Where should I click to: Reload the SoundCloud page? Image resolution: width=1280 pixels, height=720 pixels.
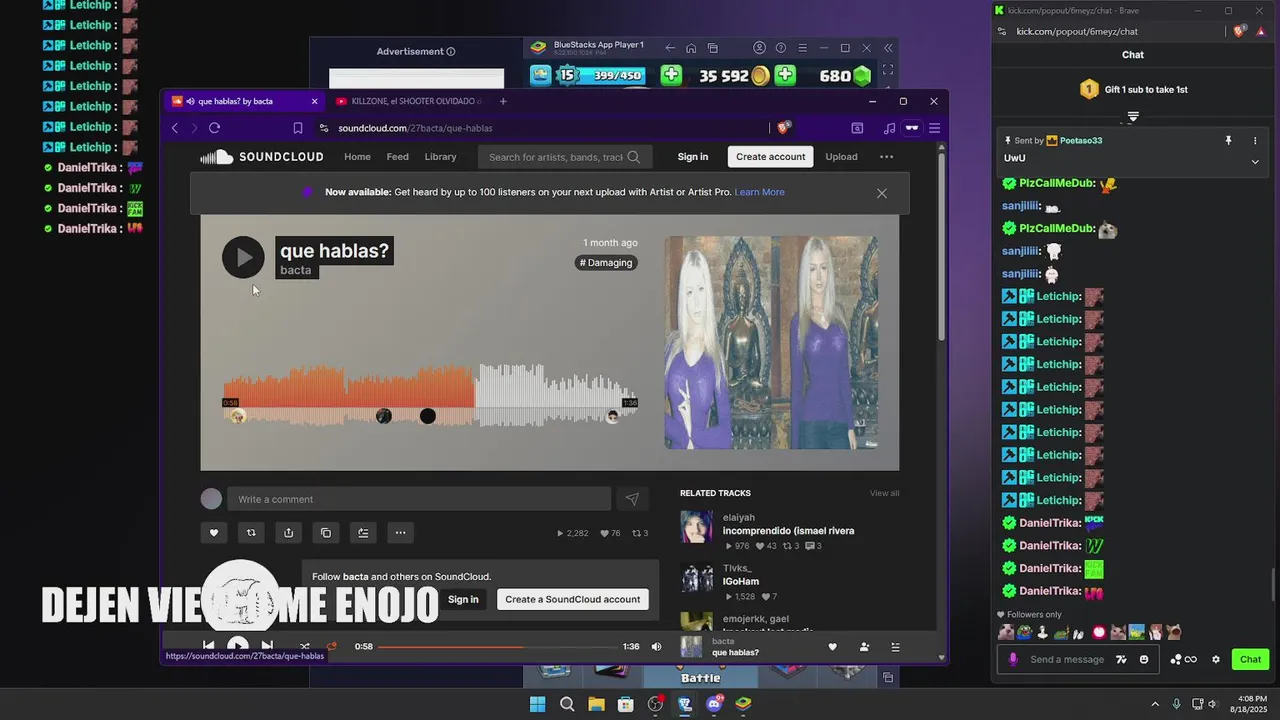(x=214, y=128)
